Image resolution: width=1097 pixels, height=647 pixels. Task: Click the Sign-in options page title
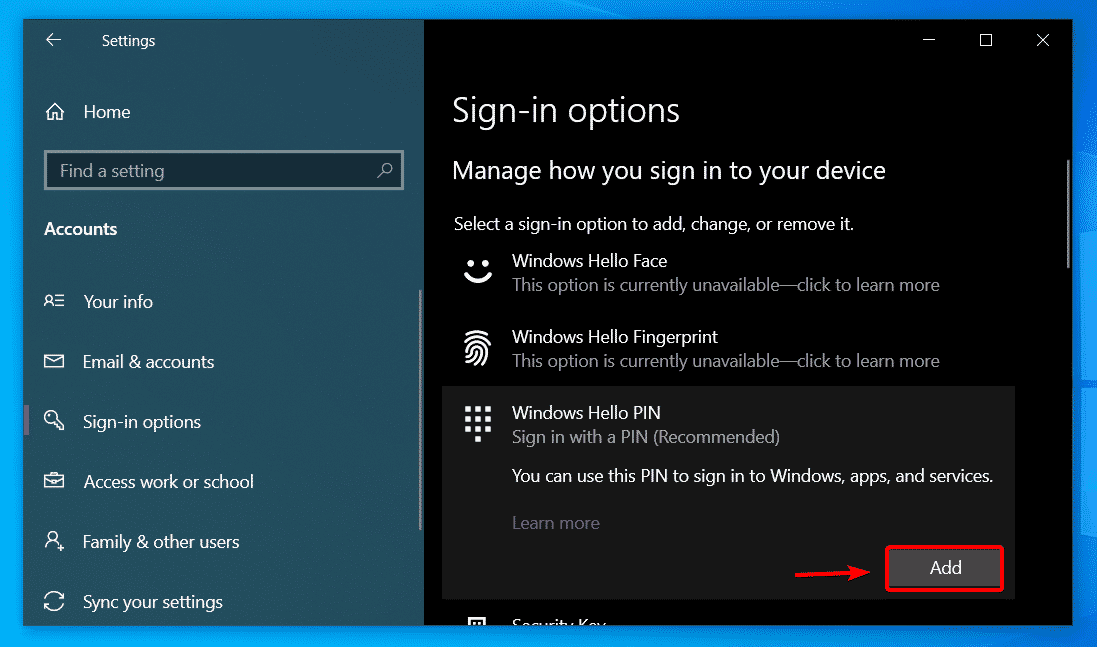click(x=566, y=111)
